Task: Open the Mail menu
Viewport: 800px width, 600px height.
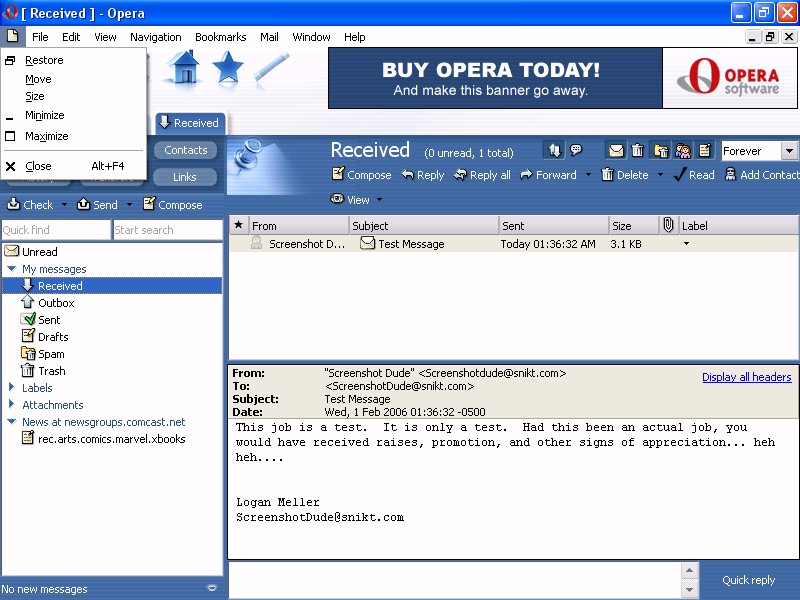Action: 269,37
